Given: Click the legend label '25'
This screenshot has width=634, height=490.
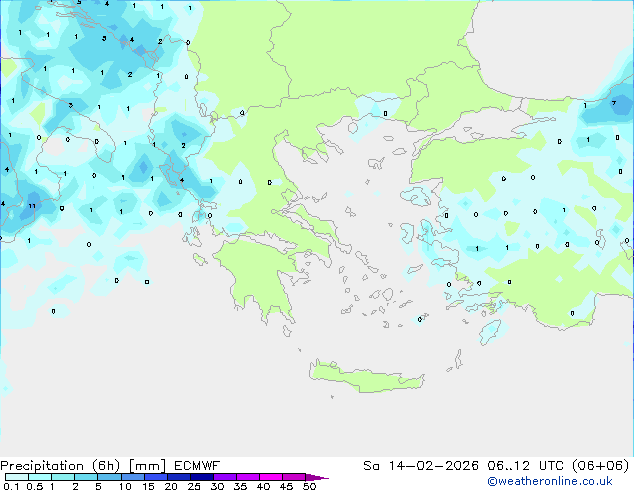Looking at the screenshot, I should 194,486.
